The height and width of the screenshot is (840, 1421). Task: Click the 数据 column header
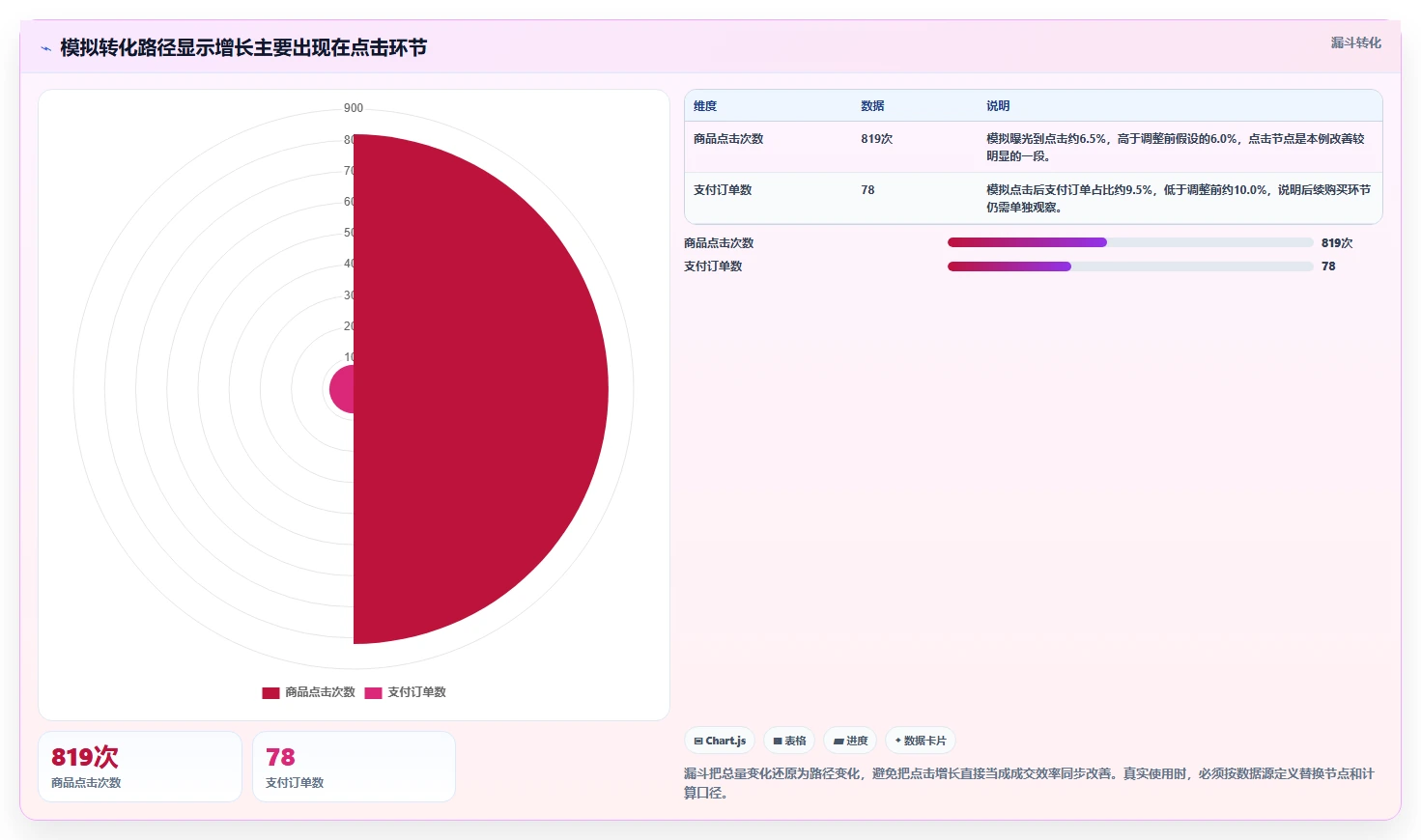pyautogui.click(x=872, y=106)
